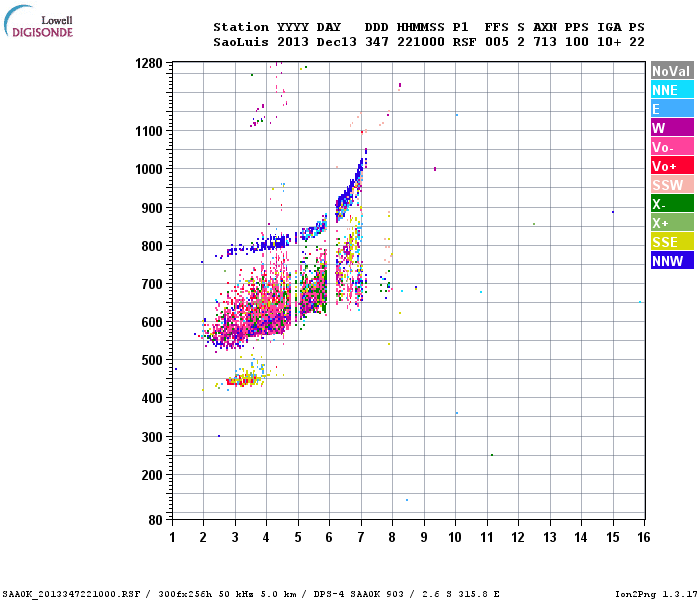The width and height of the screenshot is (700, 600).
Task: Click the x-axis frequency label '9'
Action: (x=424, y=537)
